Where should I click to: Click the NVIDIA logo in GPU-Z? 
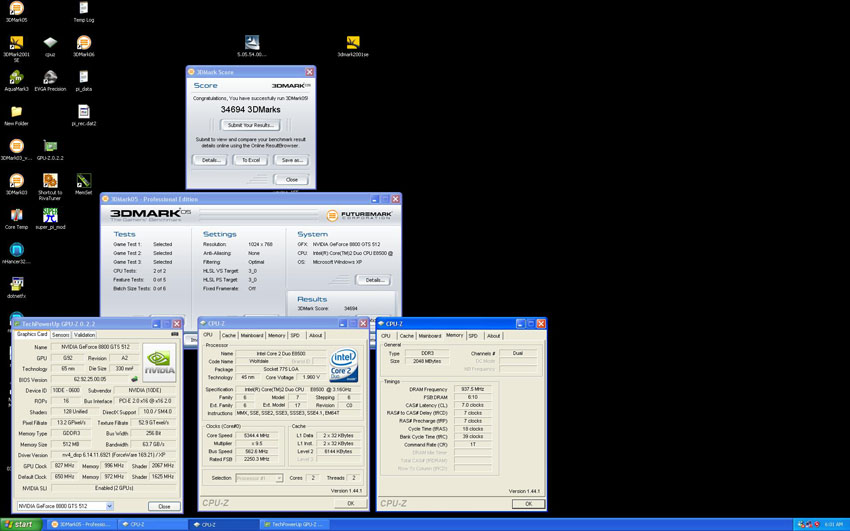[x=159, y=362]
